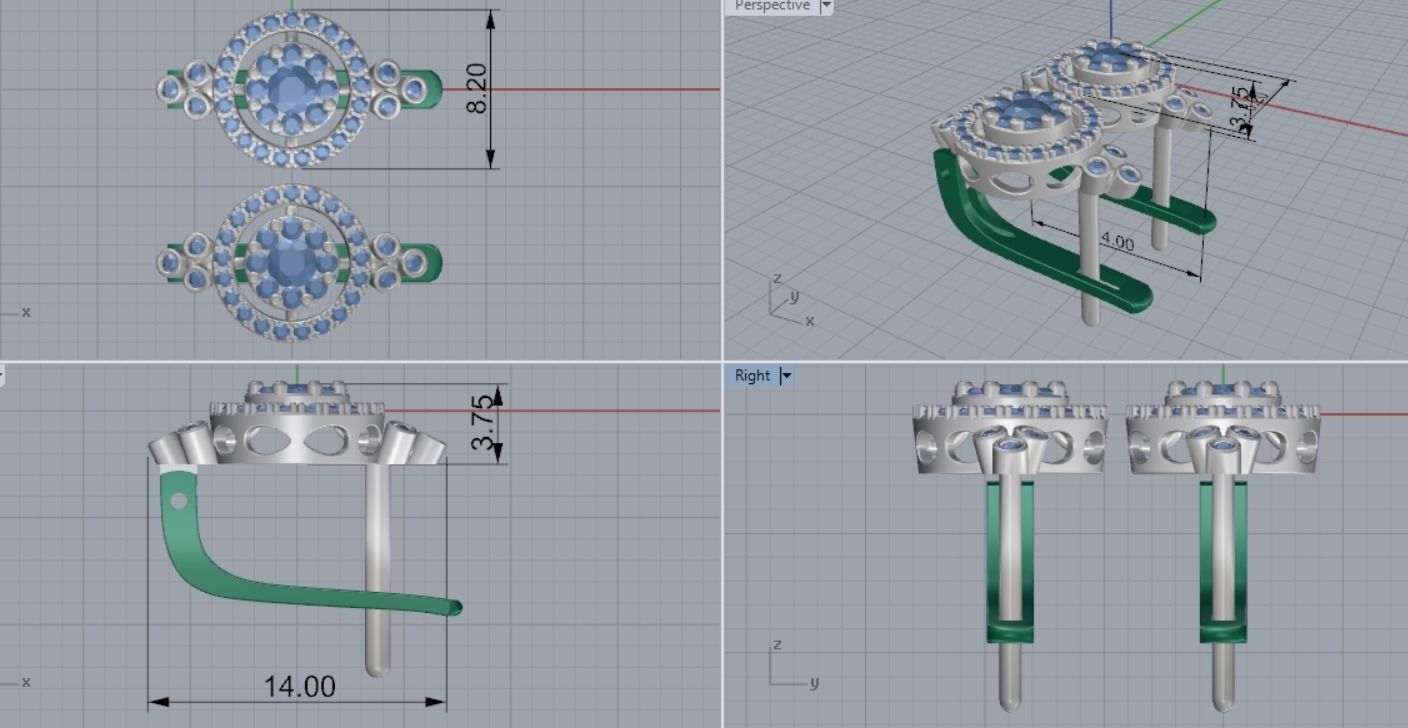The image size is (1408, 728).
Task: Select the 14.00 dimension text
Action: click(299, 687)
